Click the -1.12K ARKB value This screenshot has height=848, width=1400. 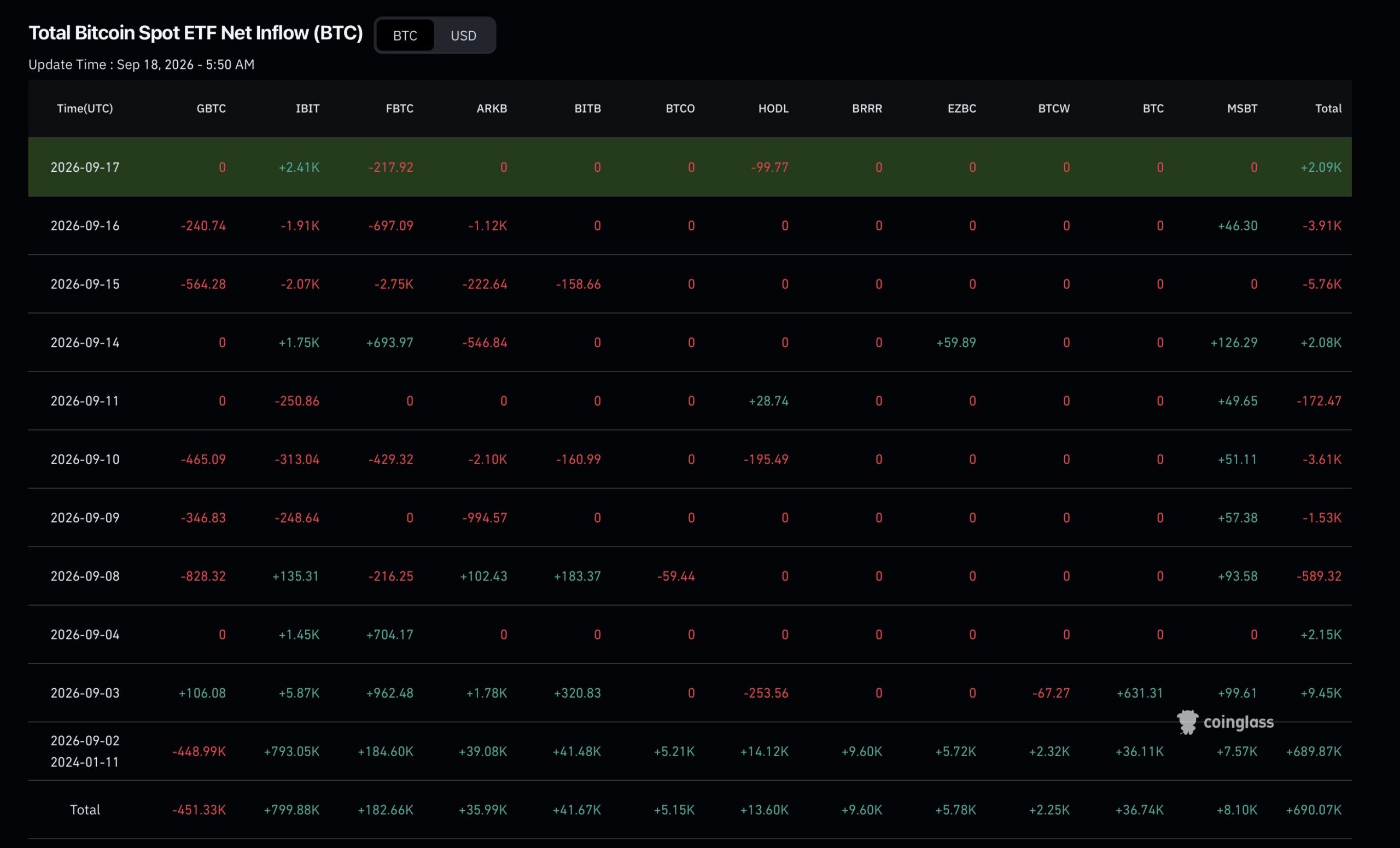[487, 225]
